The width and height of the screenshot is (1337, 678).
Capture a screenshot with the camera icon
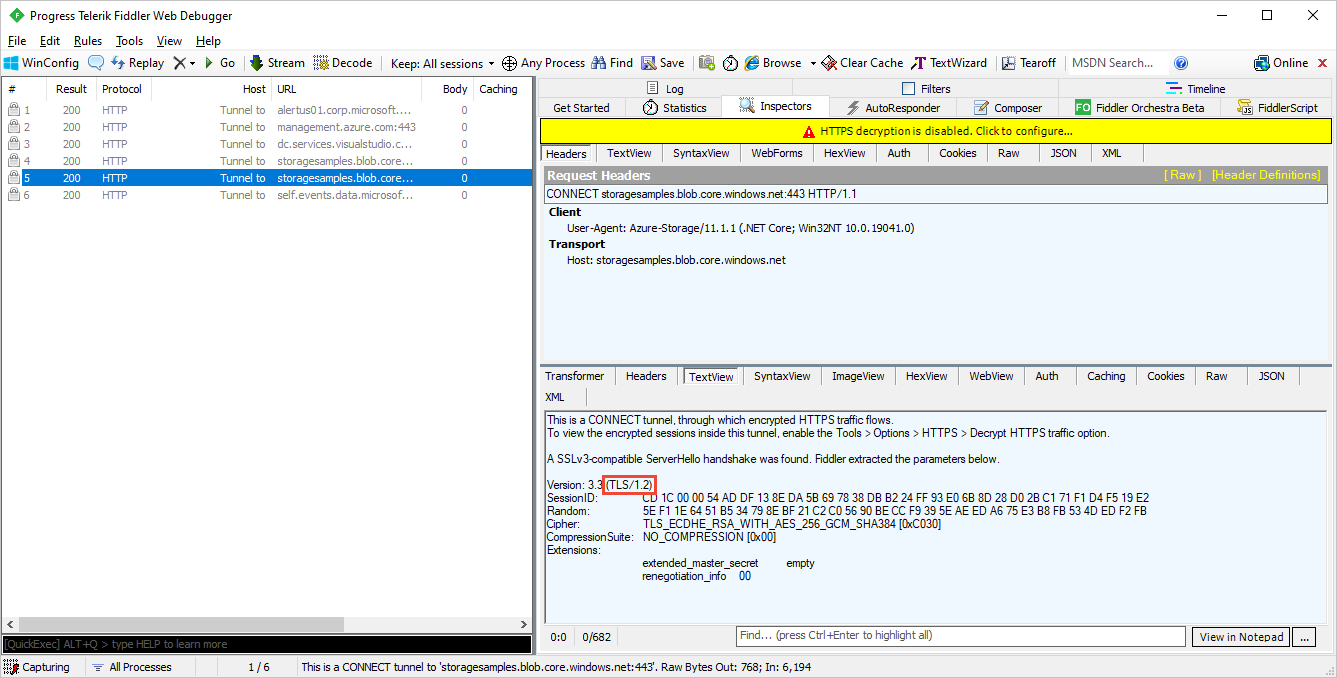point(706,62)
